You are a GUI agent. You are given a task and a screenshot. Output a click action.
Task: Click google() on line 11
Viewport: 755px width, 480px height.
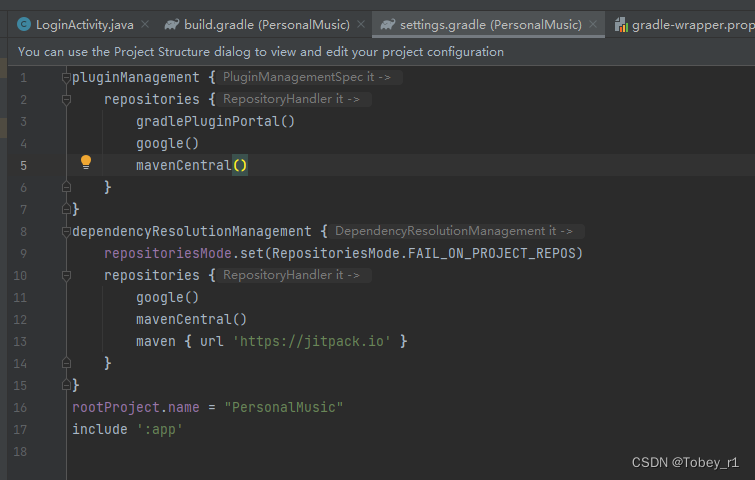(167, 298)
